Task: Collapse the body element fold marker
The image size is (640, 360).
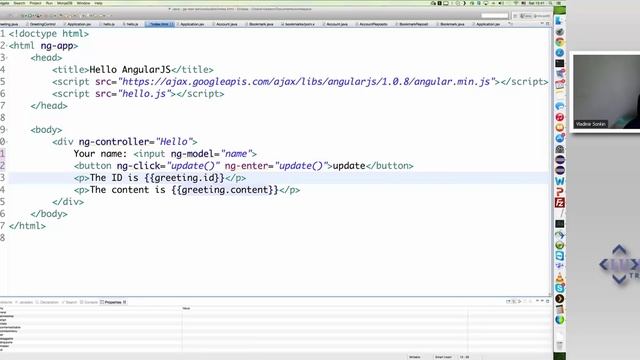Action: point(7,130)
